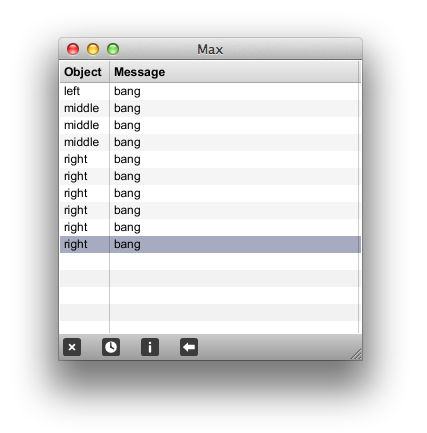This screenshot has width=427, height=433.
Task: Select the second "right" bang row
Action: click(210, 176)
